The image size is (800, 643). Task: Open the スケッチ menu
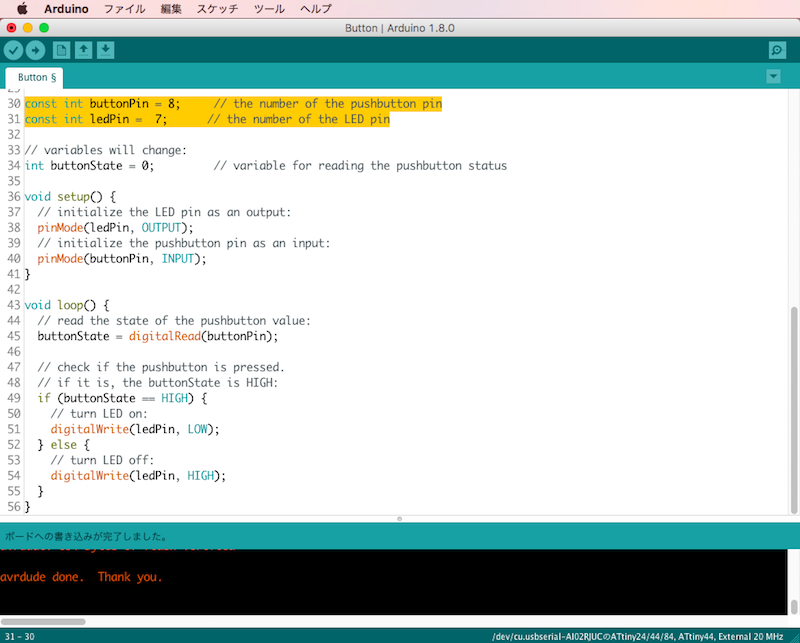point(217,9)
